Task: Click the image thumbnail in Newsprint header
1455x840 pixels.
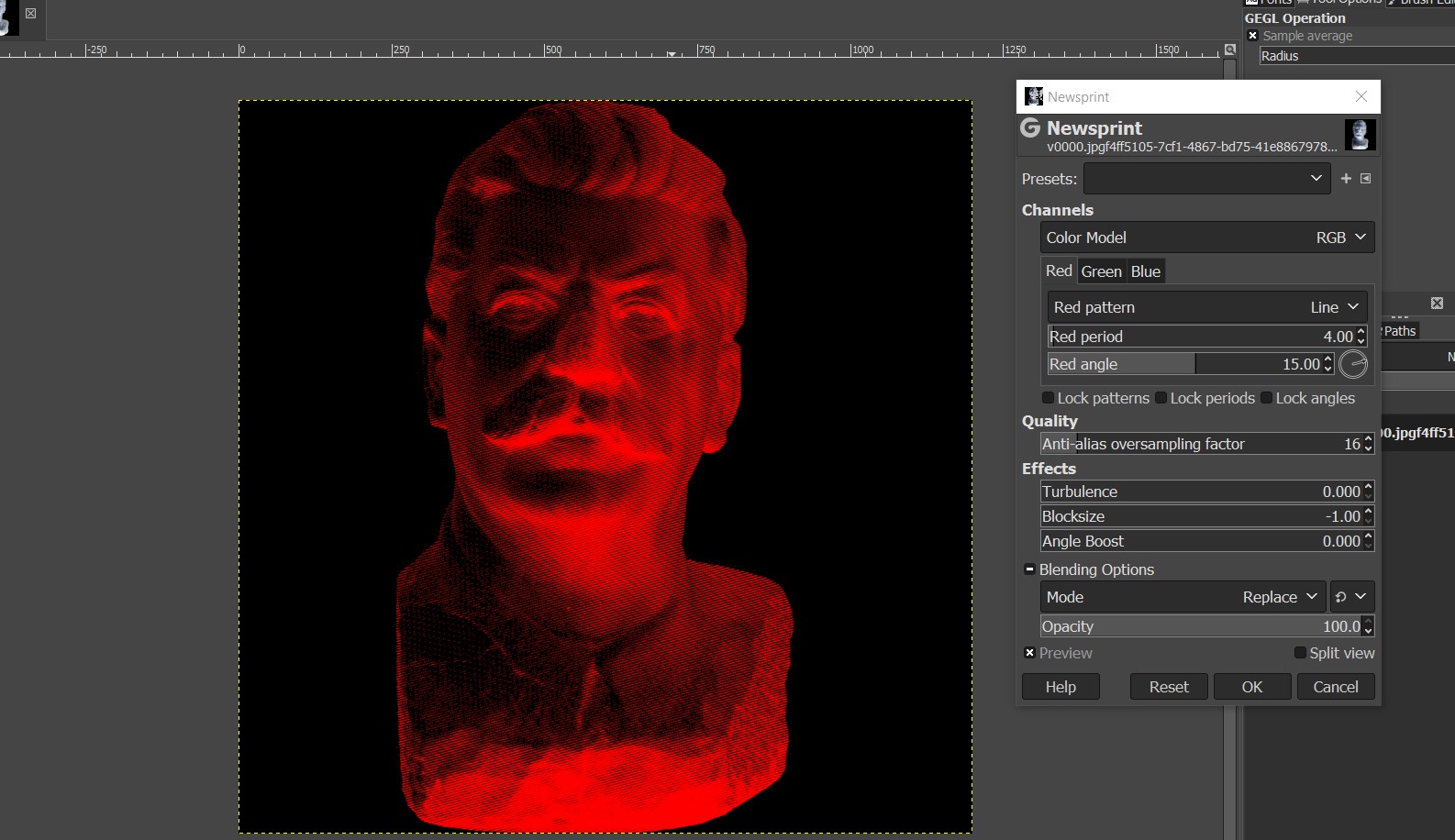Action: click(x=1360, y=135)
